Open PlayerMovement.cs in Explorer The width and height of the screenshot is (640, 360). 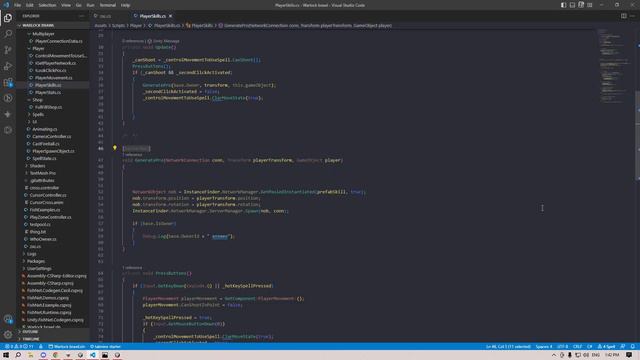53,78
